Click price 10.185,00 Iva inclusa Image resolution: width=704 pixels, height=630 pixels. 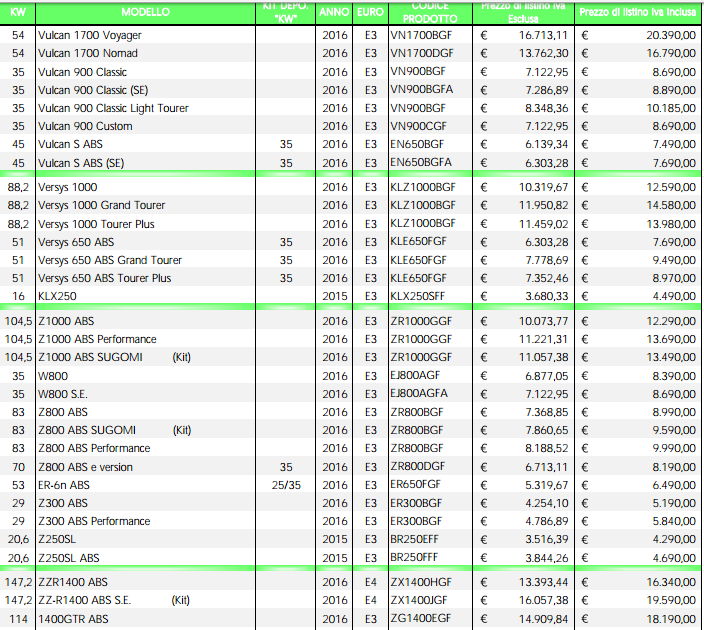(x=671, y=108)
